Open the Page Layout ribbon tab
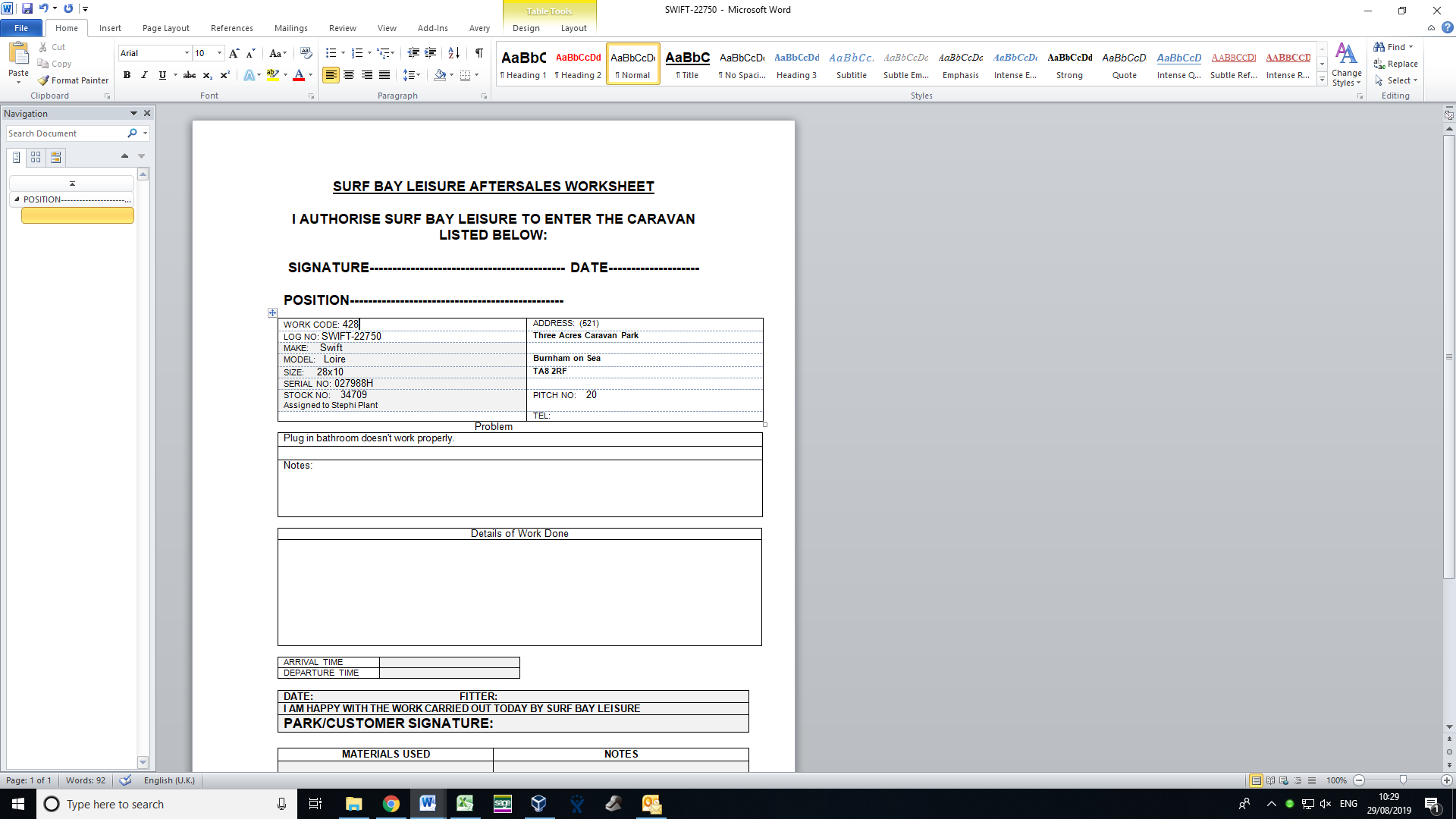Viewport: 1456px width, 819px height. tap(165, 28)
